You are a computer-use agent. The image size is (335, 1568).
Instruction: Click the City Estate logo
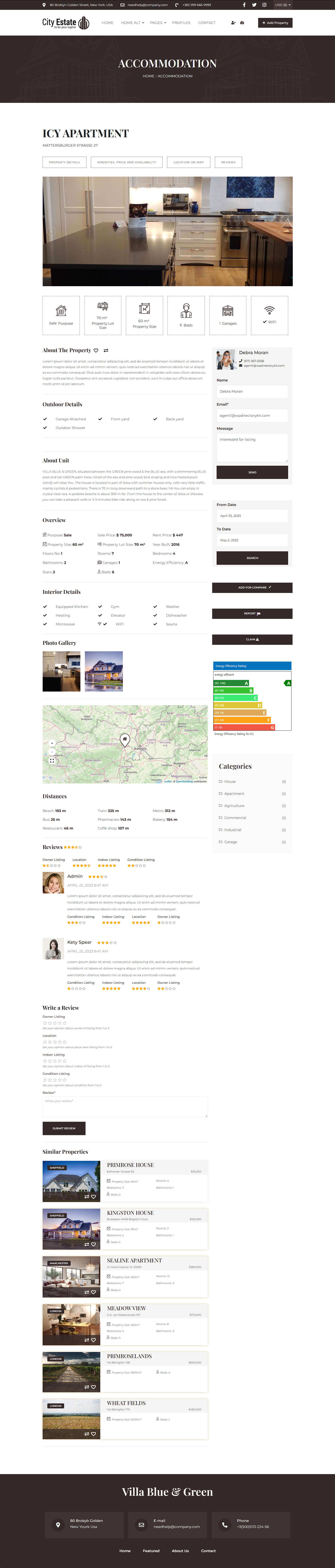(x=66, y=23)
